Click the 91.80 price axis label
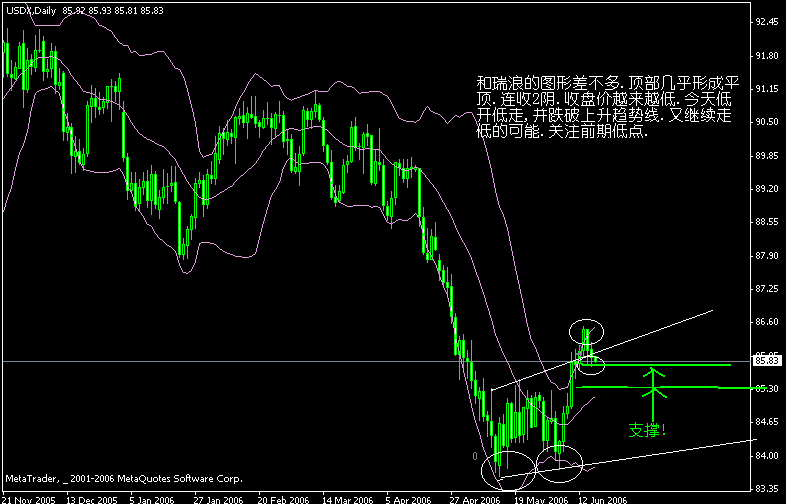Viewport: 786px width, 504px height. [767, 56]
